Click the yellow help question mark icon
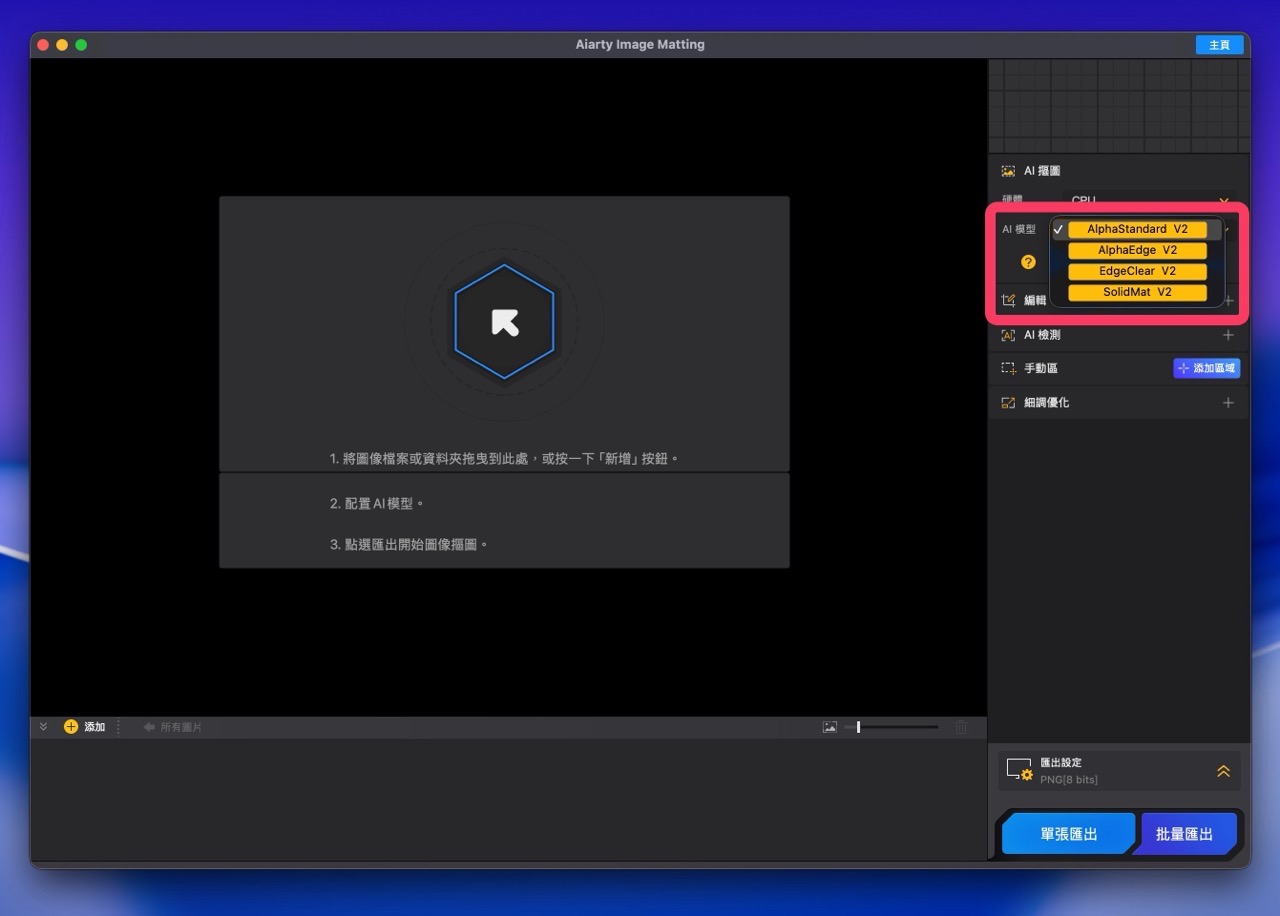Screen dimensions: 1280x916 [1027, 262]
